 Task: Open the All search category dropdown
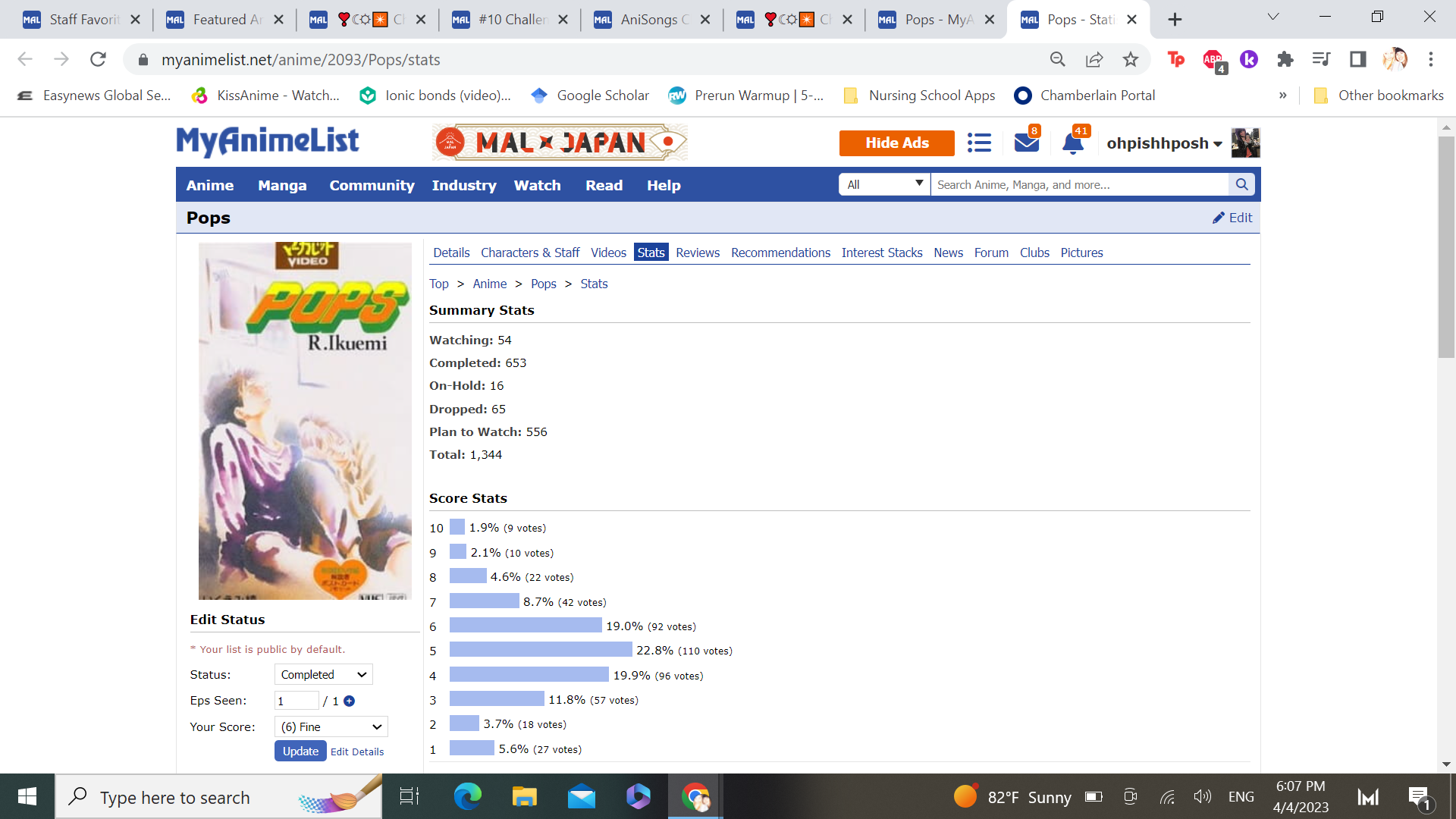(x=884, y=184)
